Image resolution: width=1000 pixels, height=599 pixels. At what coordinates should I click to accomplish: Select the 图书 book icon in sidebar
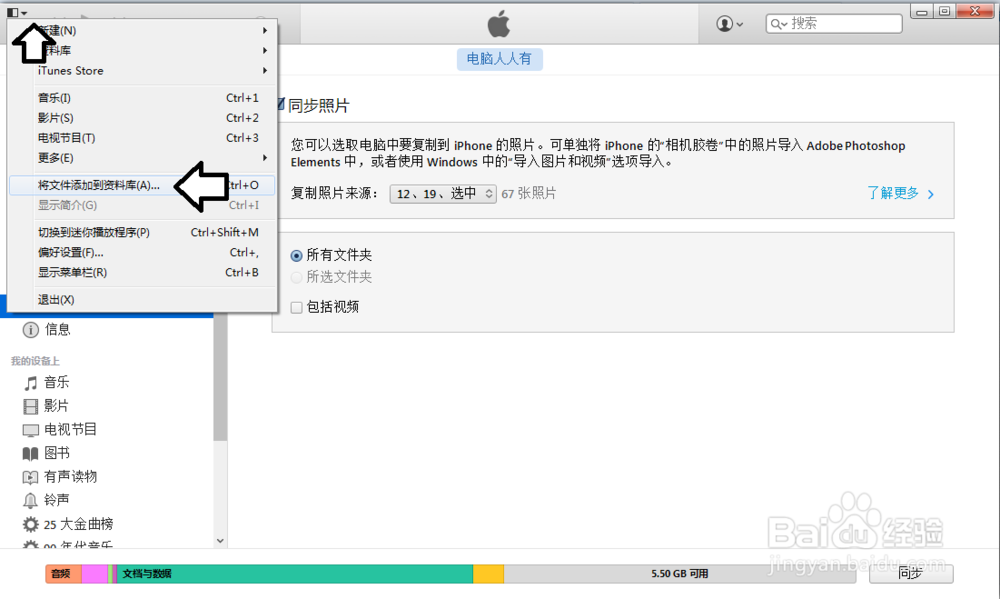(x=31, y=454)
